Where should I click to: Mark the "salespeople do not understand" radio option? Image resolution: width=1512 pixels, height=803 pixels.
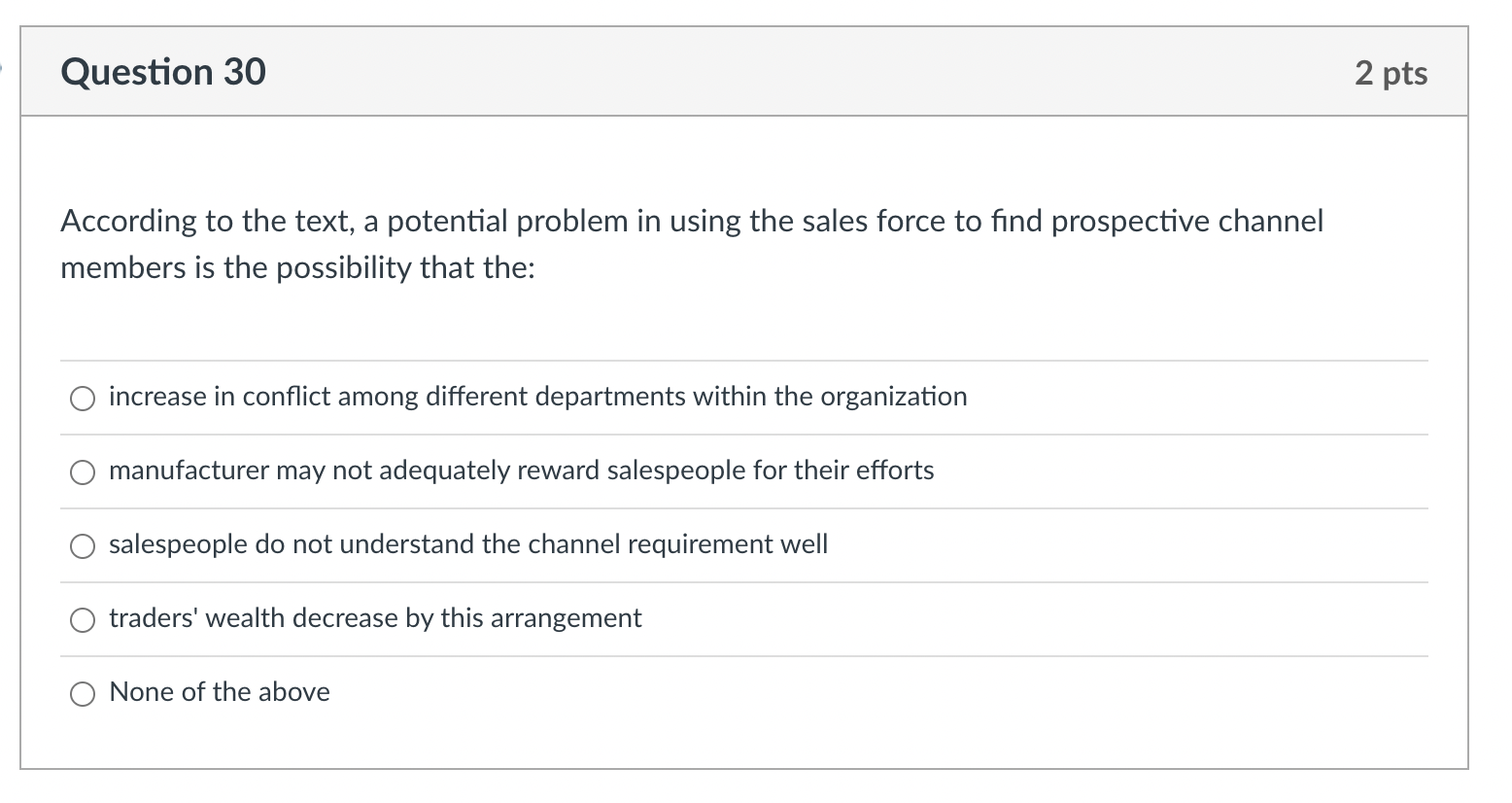83,545
